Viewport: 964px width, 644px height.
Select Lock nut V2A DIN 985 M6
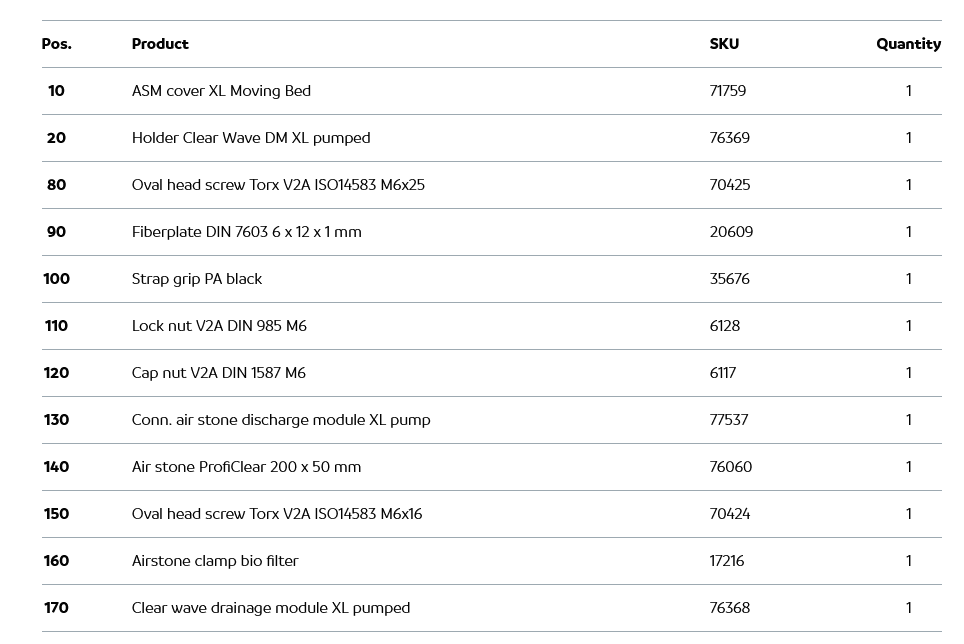click(219, 326)
